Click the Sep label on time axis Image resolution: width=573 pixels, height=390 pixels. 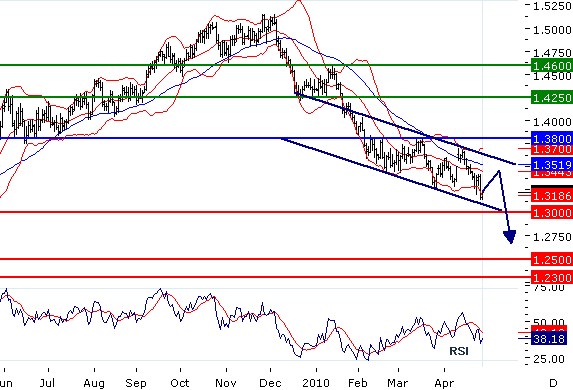pos(136,383)
